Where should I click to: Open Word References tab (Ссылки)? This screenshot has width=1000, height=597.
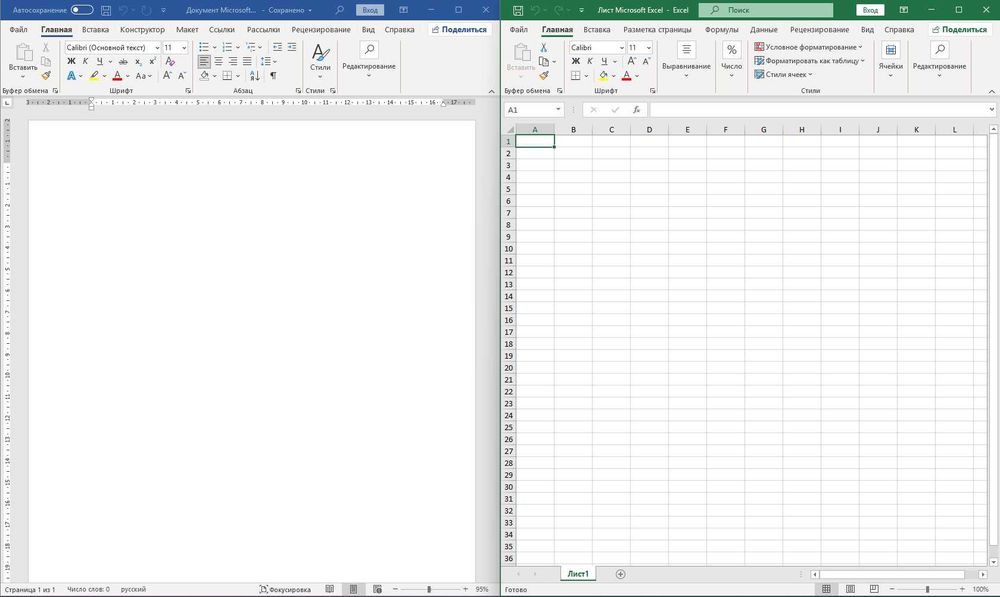(222, 29)
